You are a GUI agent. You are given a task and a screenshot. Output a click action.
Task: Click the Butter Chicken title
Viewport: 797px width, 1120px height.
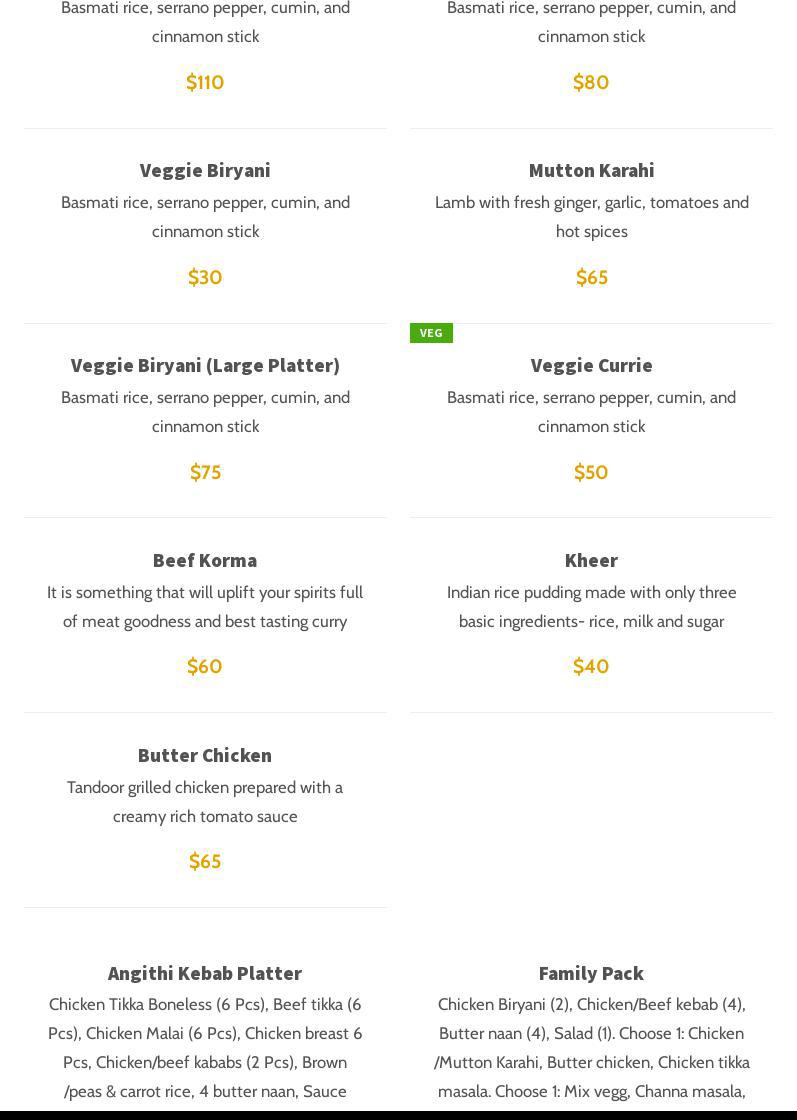click(x=205, y=755)
